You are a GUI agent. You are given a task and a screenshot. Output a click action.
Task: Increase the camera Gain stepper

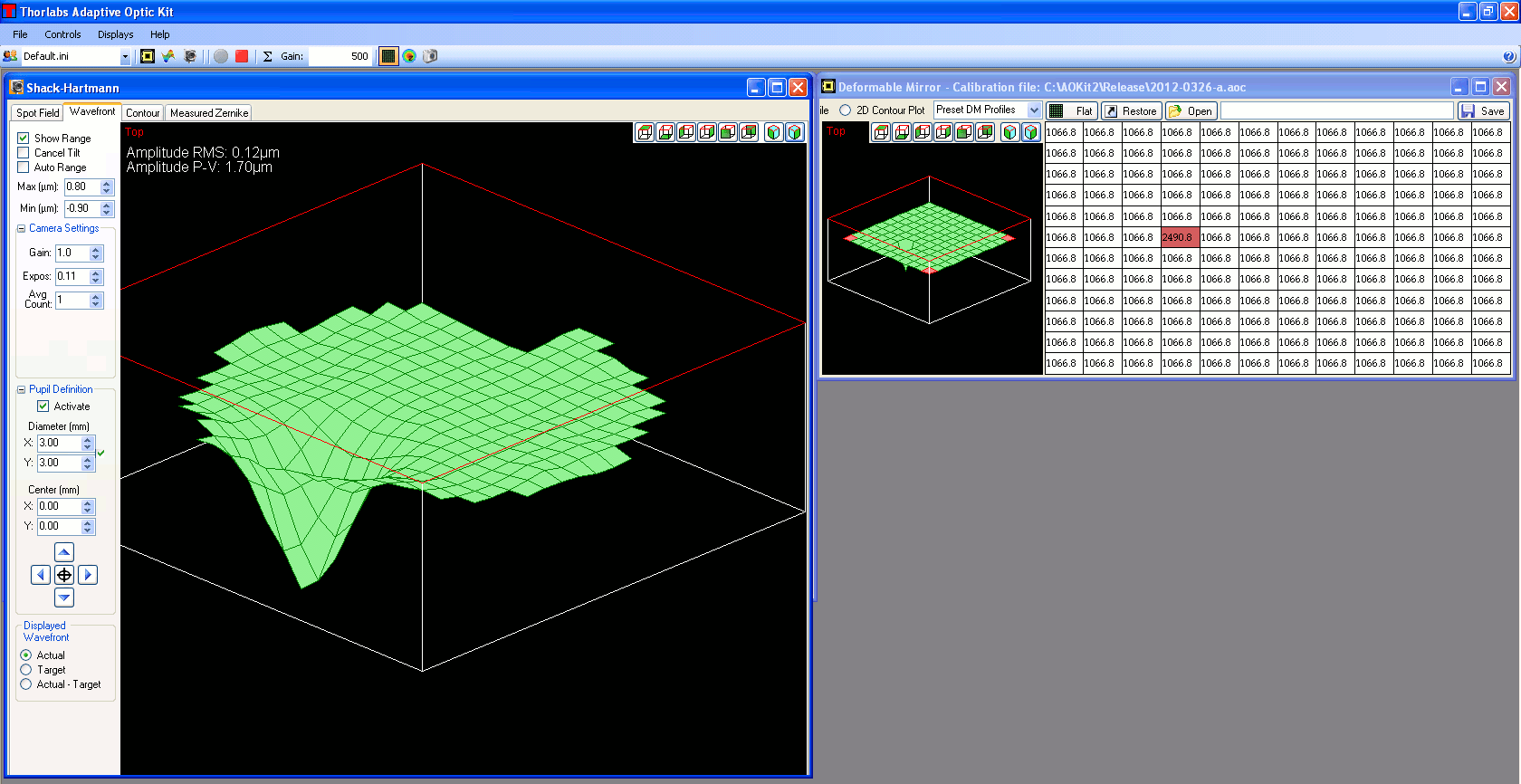pyautogui.click(x=96, y=250)
